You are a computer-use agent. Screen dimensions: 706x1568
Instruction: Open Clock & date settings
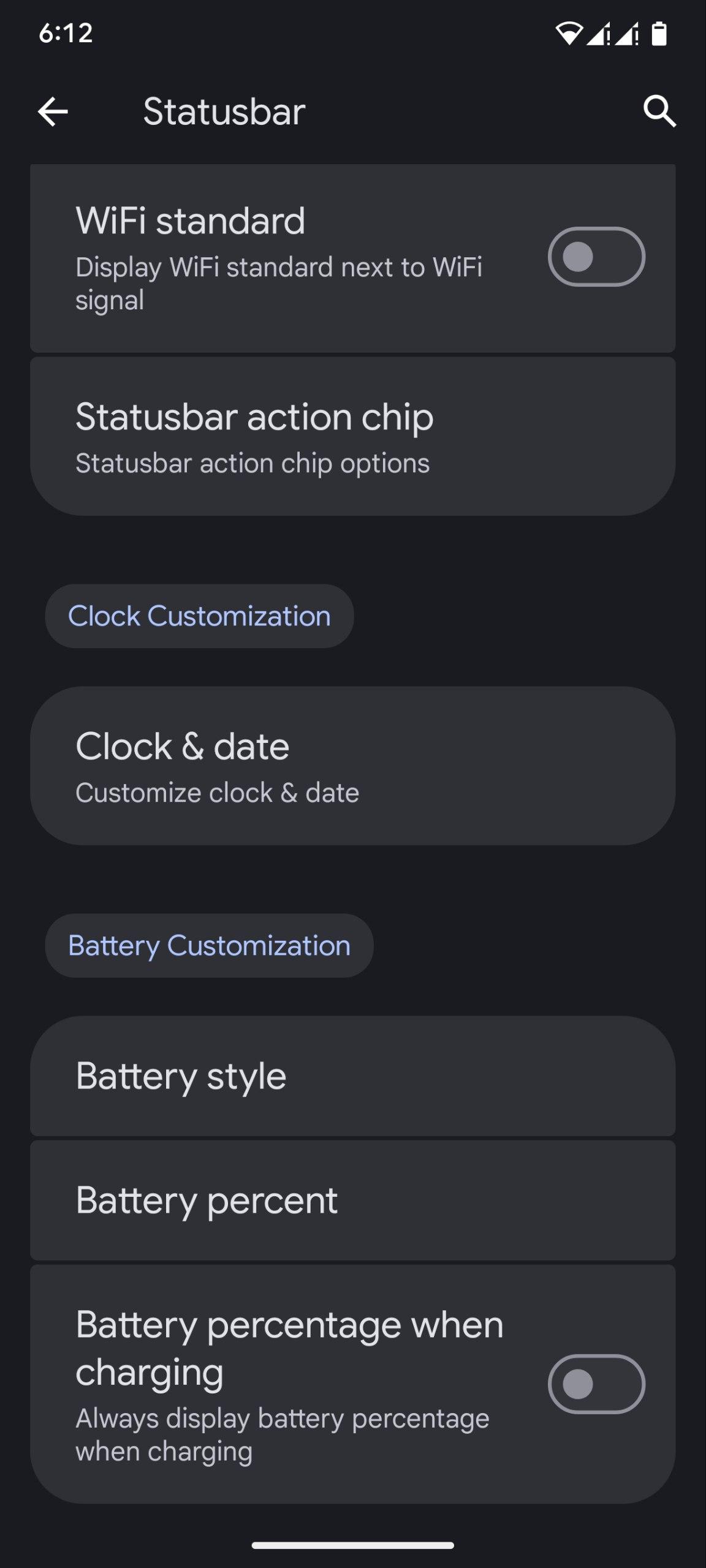(352, 766)
